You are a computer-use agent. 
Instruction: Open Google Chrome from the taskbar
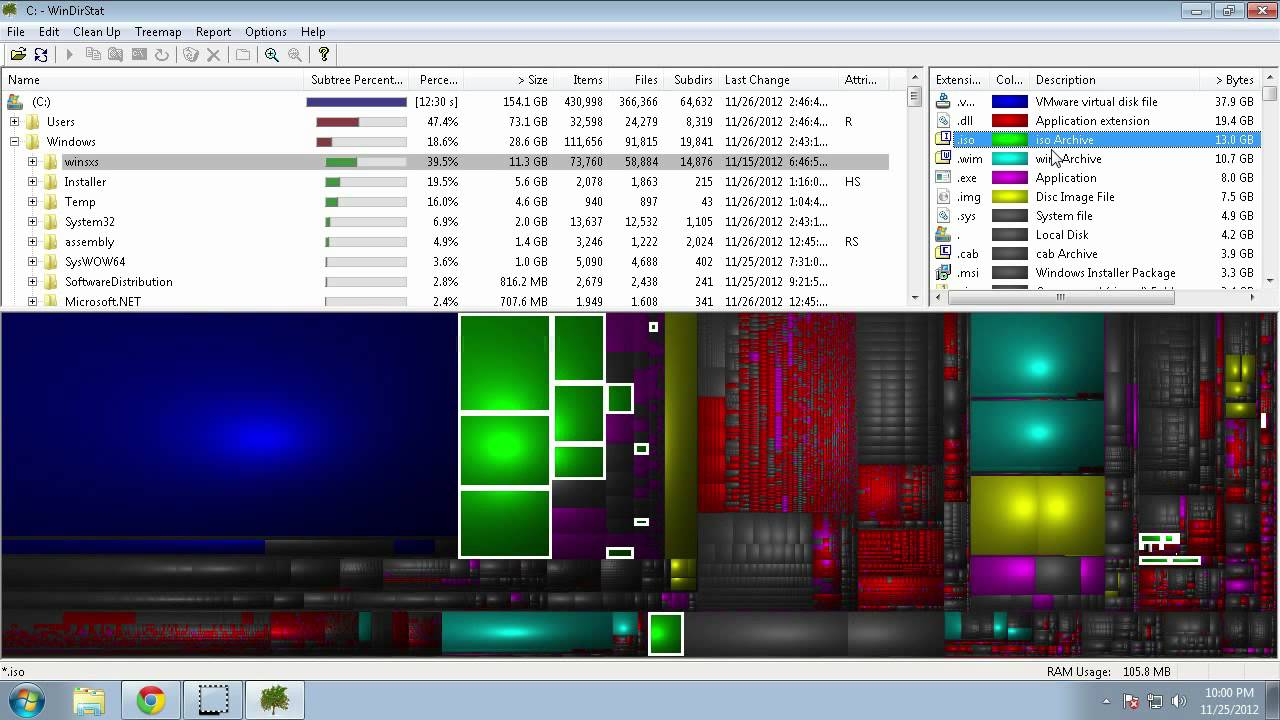pyautogui.click(x=151, y=699)
